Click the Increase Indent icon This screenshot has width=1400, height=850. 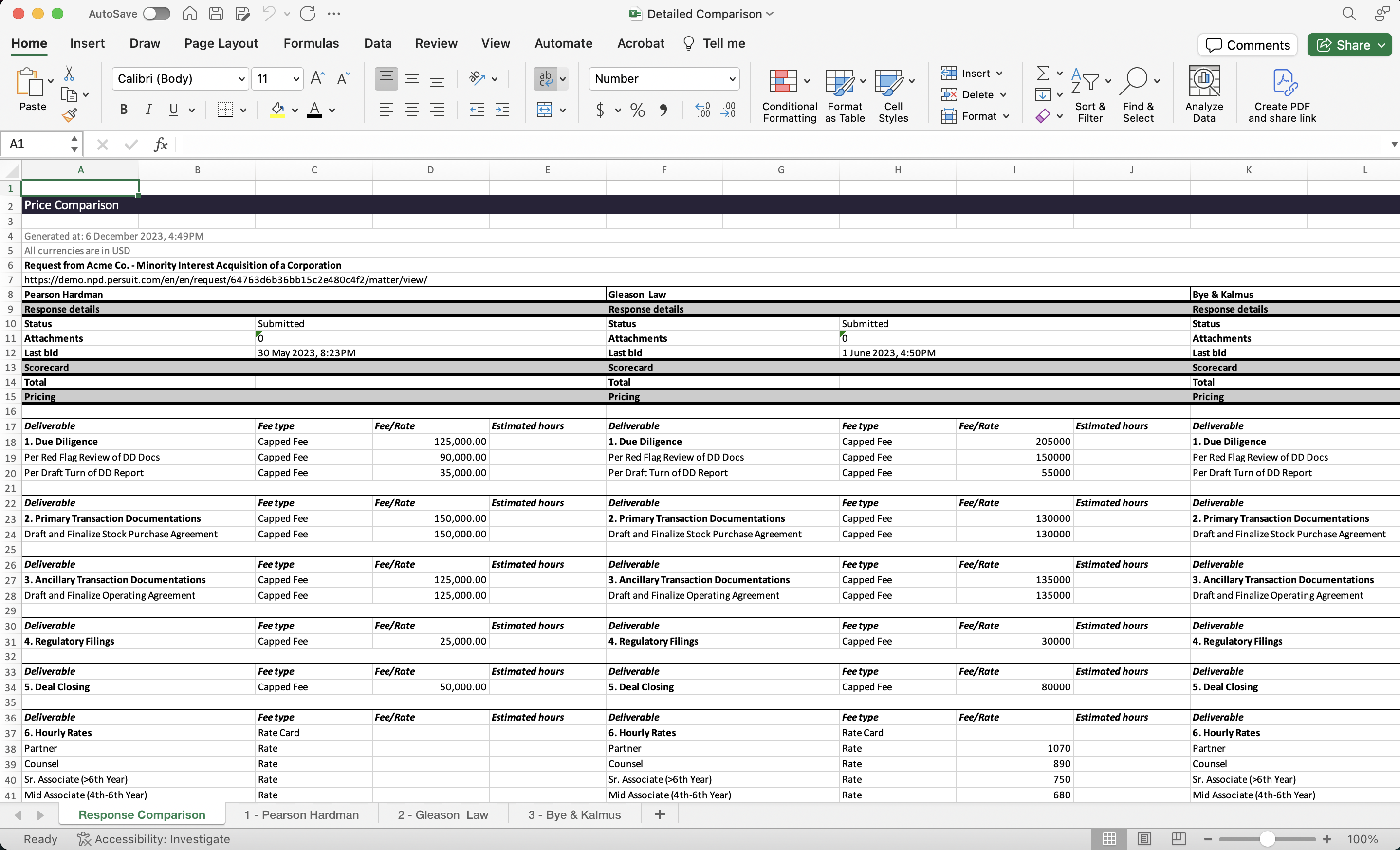pos(502,110)
